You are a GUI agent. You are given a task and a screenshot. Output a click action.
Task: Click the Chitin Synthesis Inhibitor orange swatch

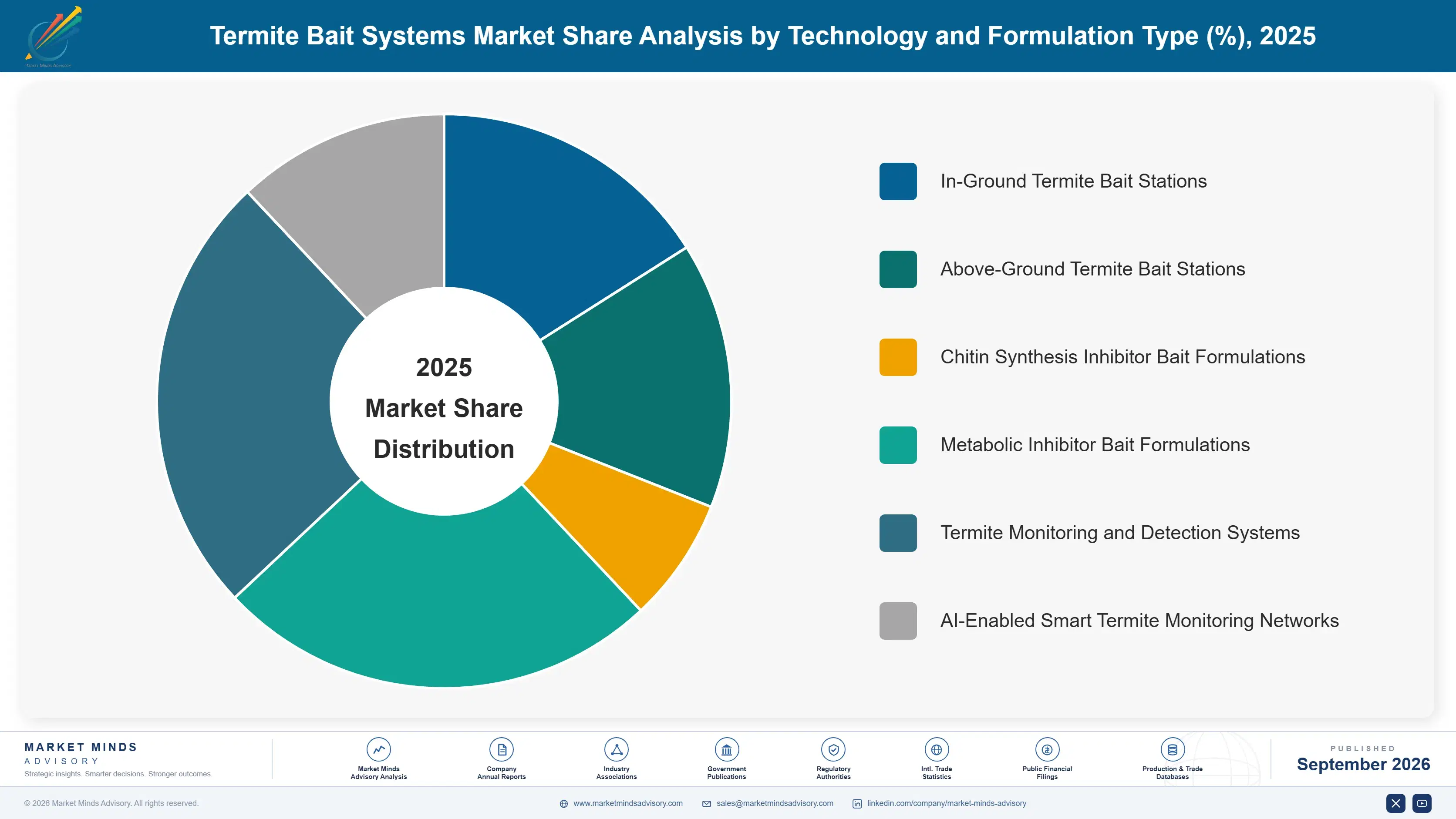point(897,357)
